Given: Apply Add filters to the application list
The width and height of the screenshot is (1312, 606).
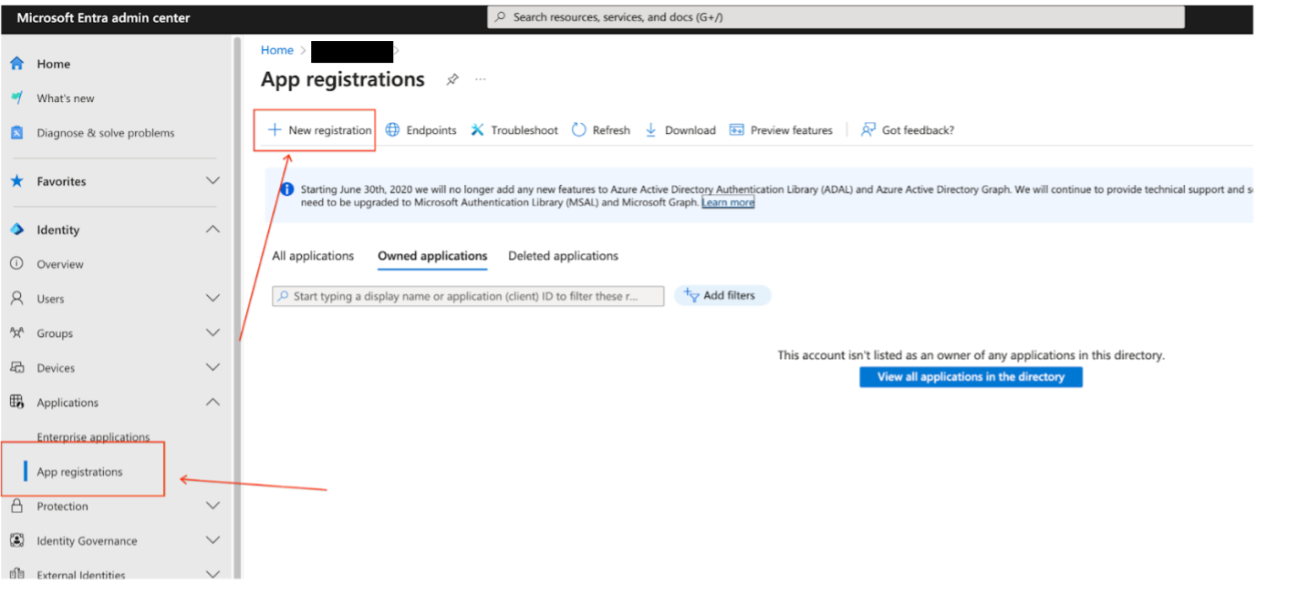Looking at the screenshot, I should pos(723,295).
